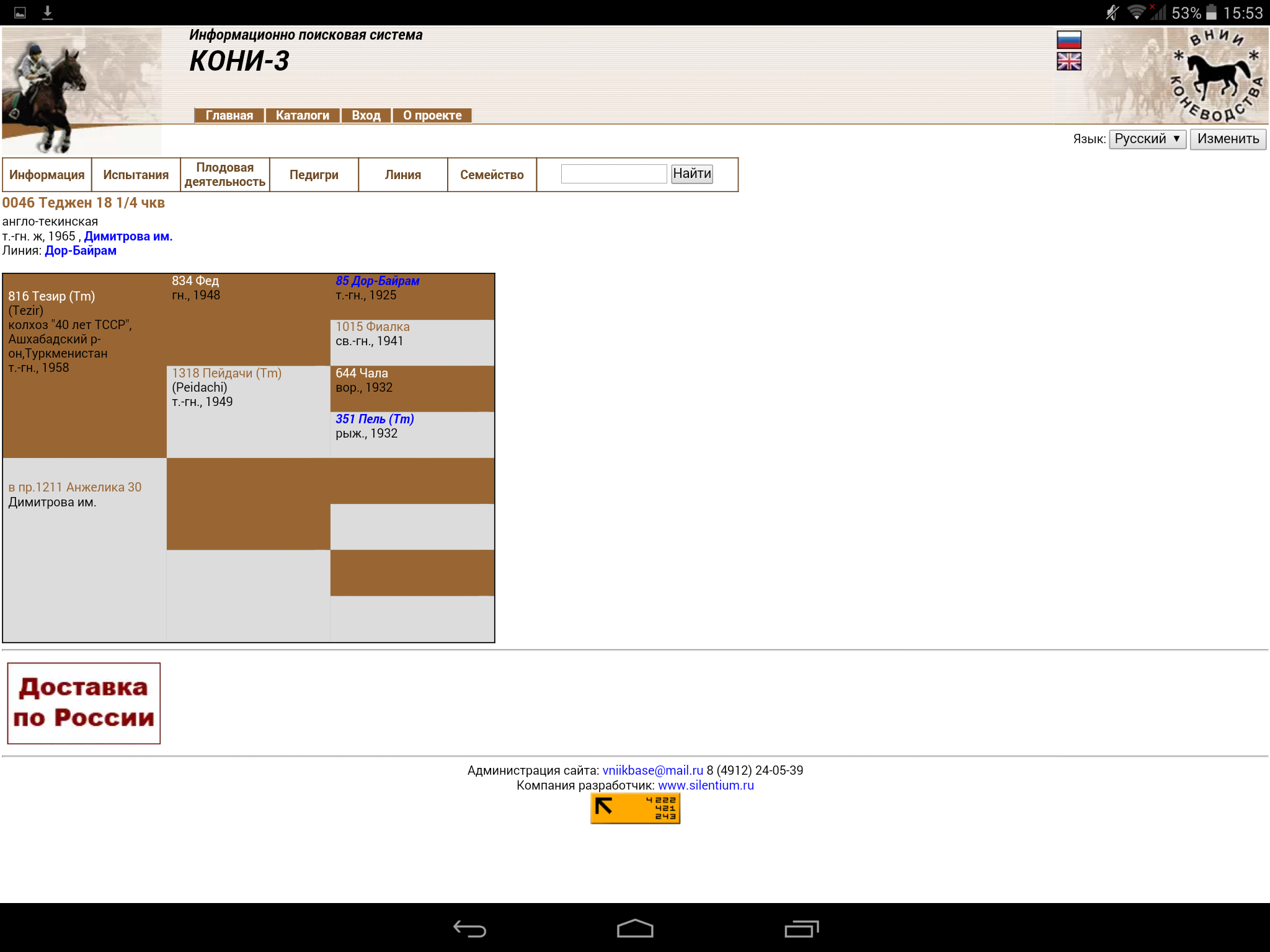This screenshot has height=952, width=1270.
Task: Open the О проекте menu item
Action: (x=432, y=115)
